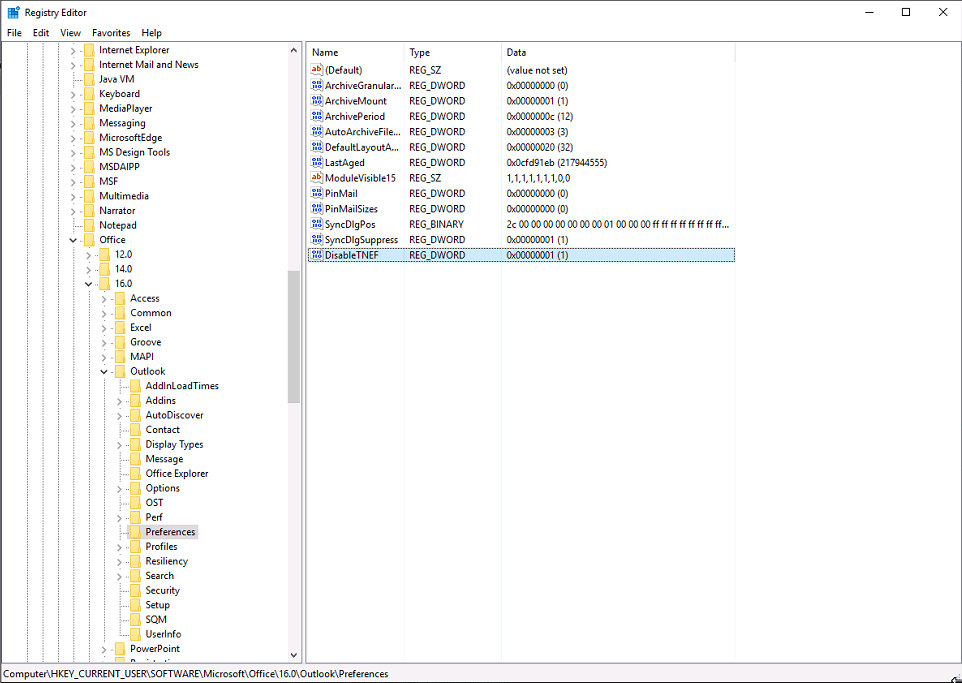Click the Preferences folder icon
The height and width of the screenshot is (683, 962).
pos(135,532)
